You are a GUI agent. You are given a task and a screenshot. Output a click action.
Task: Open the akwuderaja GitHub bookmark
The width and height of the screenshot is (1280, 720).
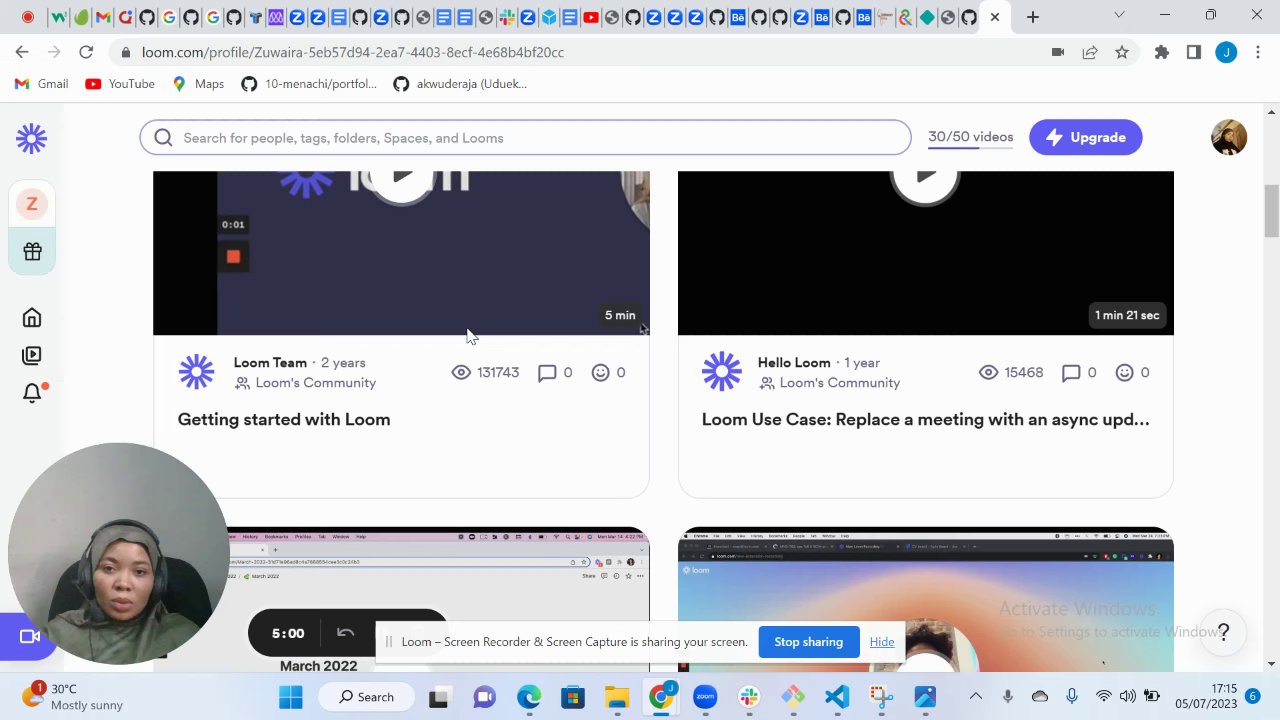460,84
